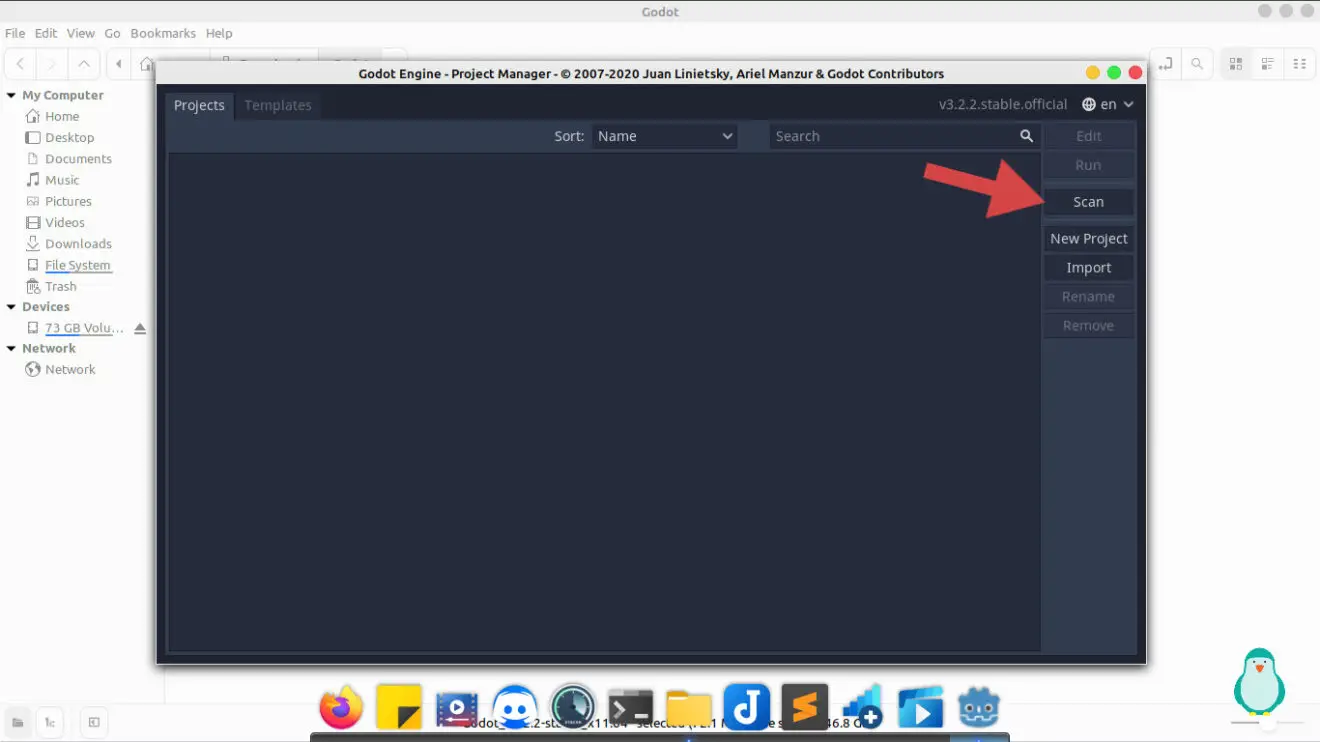Open Desktop in the sidebar
1320x742 pixels.
click(x=69, y=138)
